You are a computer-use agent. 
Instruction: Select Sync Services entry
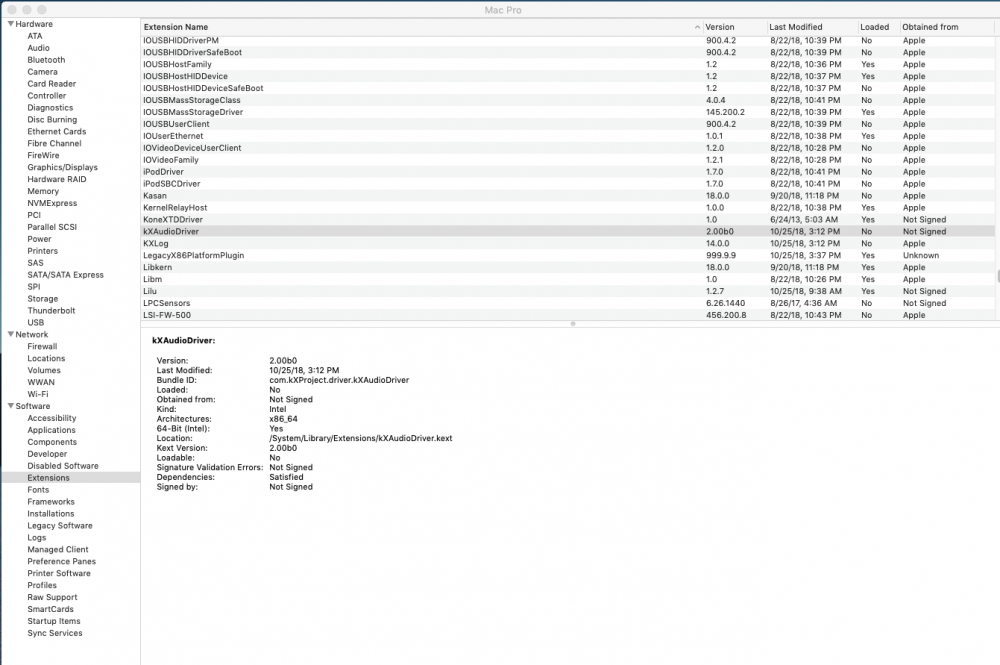[54, 633]
